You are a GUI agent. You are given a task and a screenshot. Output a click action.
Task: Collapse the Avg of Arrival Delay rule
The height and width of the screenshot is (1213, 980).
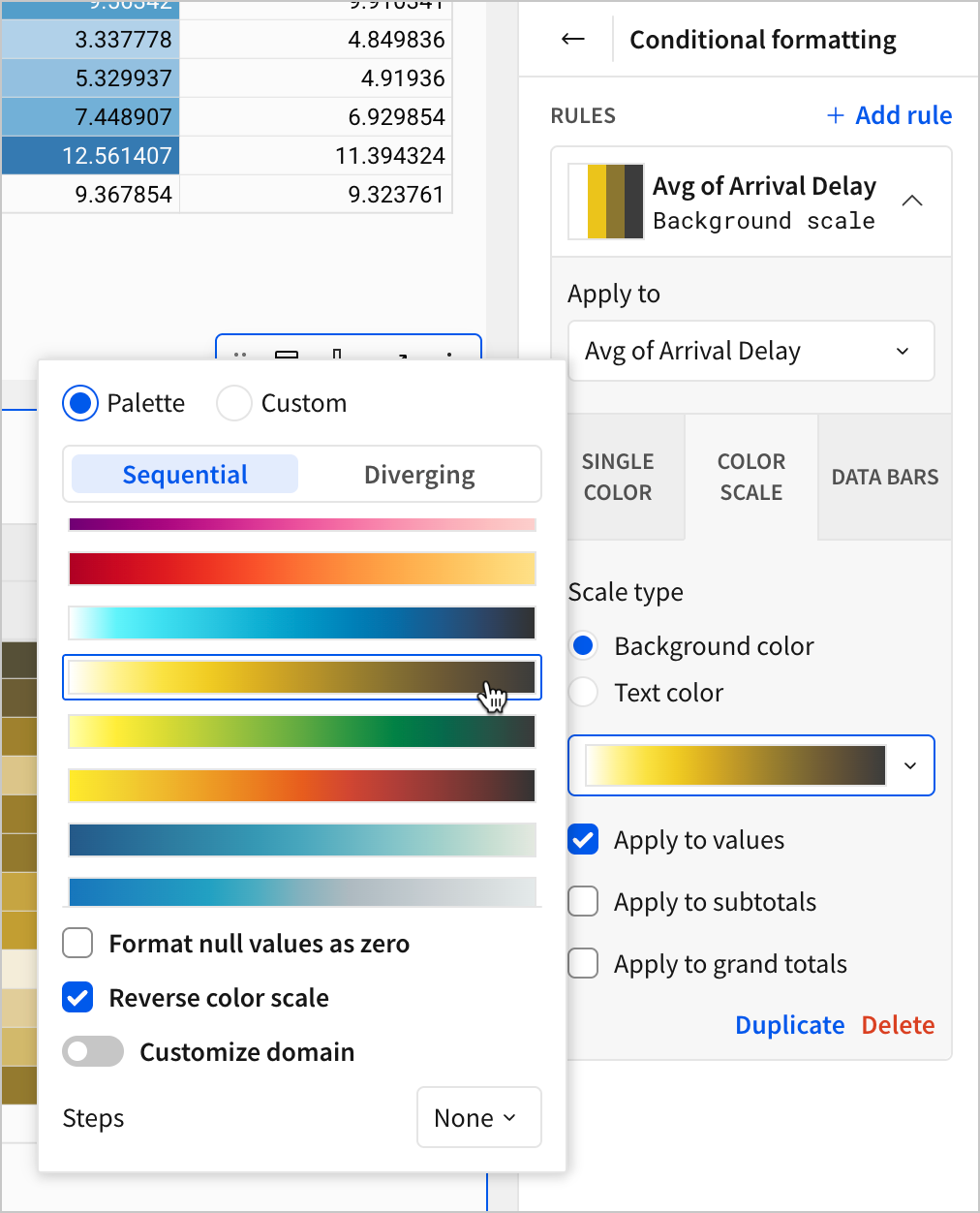[911, 202]
